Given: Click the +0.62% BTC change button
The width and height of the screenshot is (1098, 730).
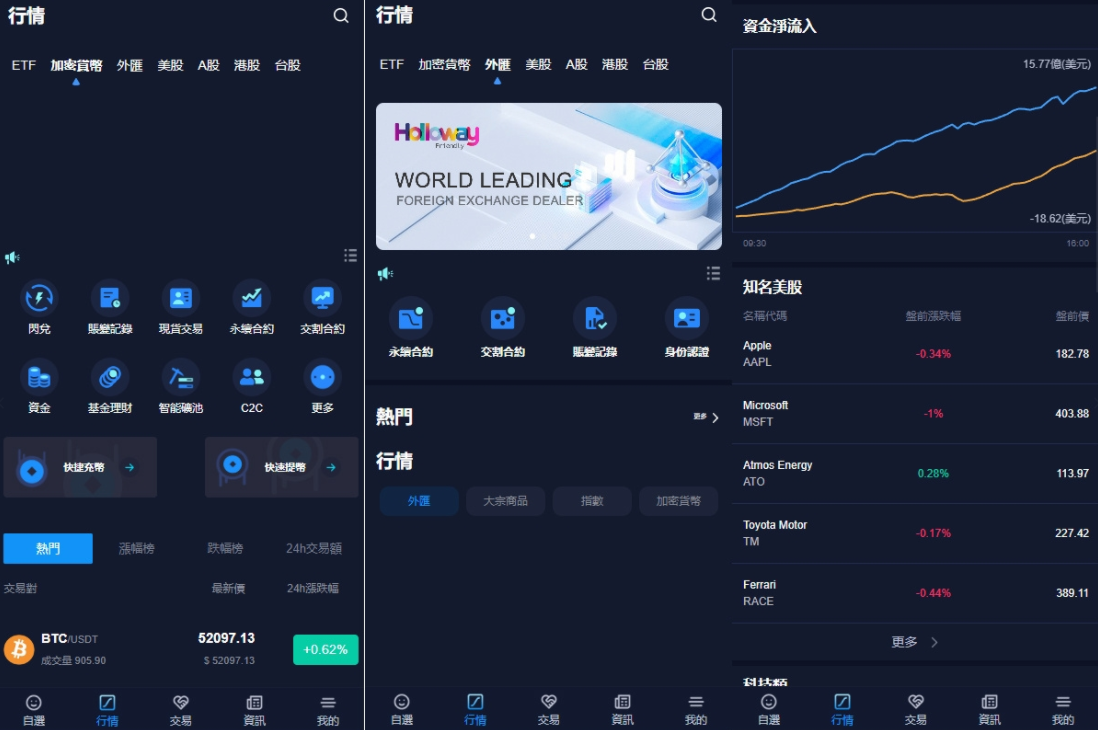Looking at the screenshot, I should coord(325,649).
